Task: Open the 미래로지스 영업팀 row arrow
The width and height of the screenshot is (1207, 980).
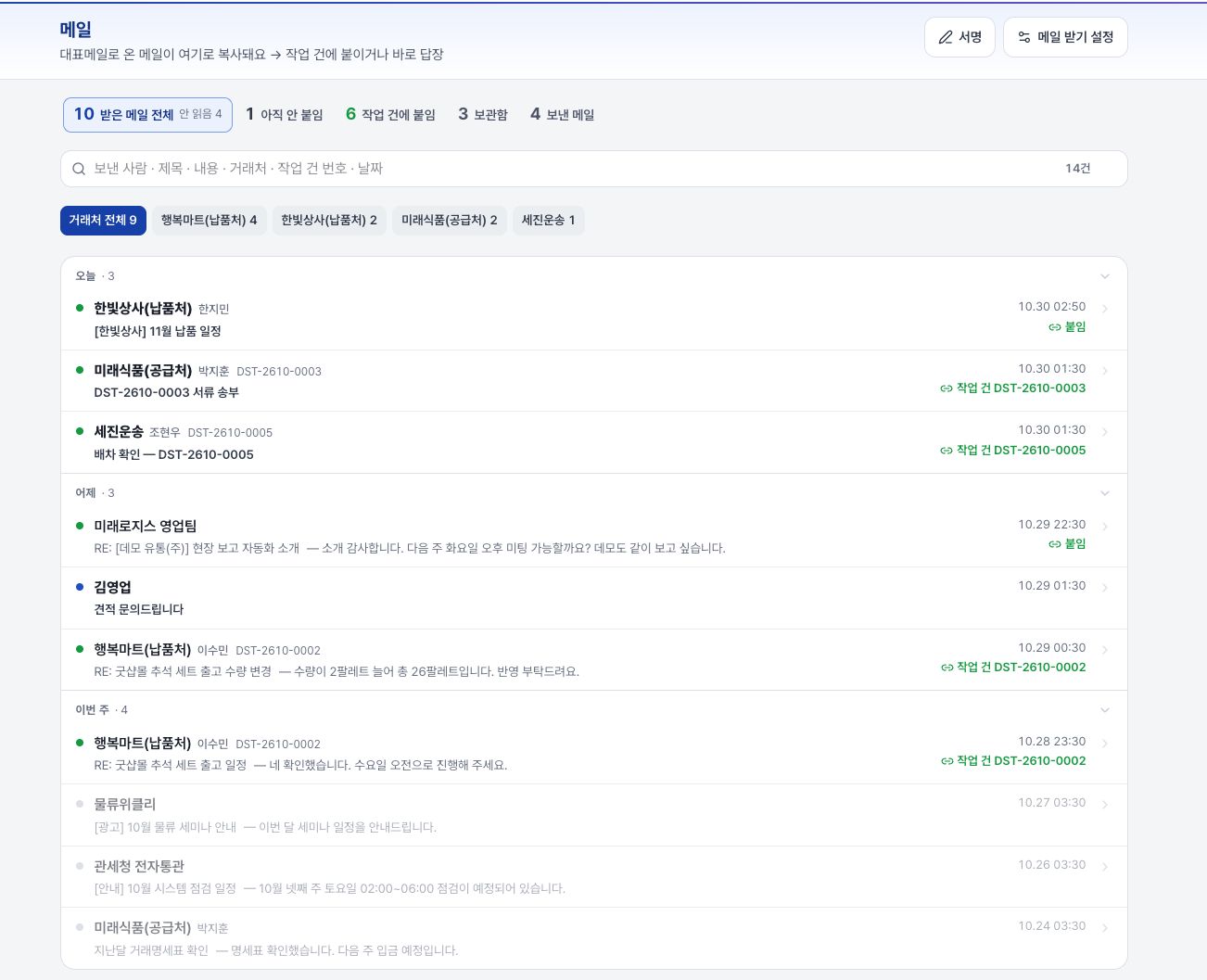Action: (x=1105, y=527)
